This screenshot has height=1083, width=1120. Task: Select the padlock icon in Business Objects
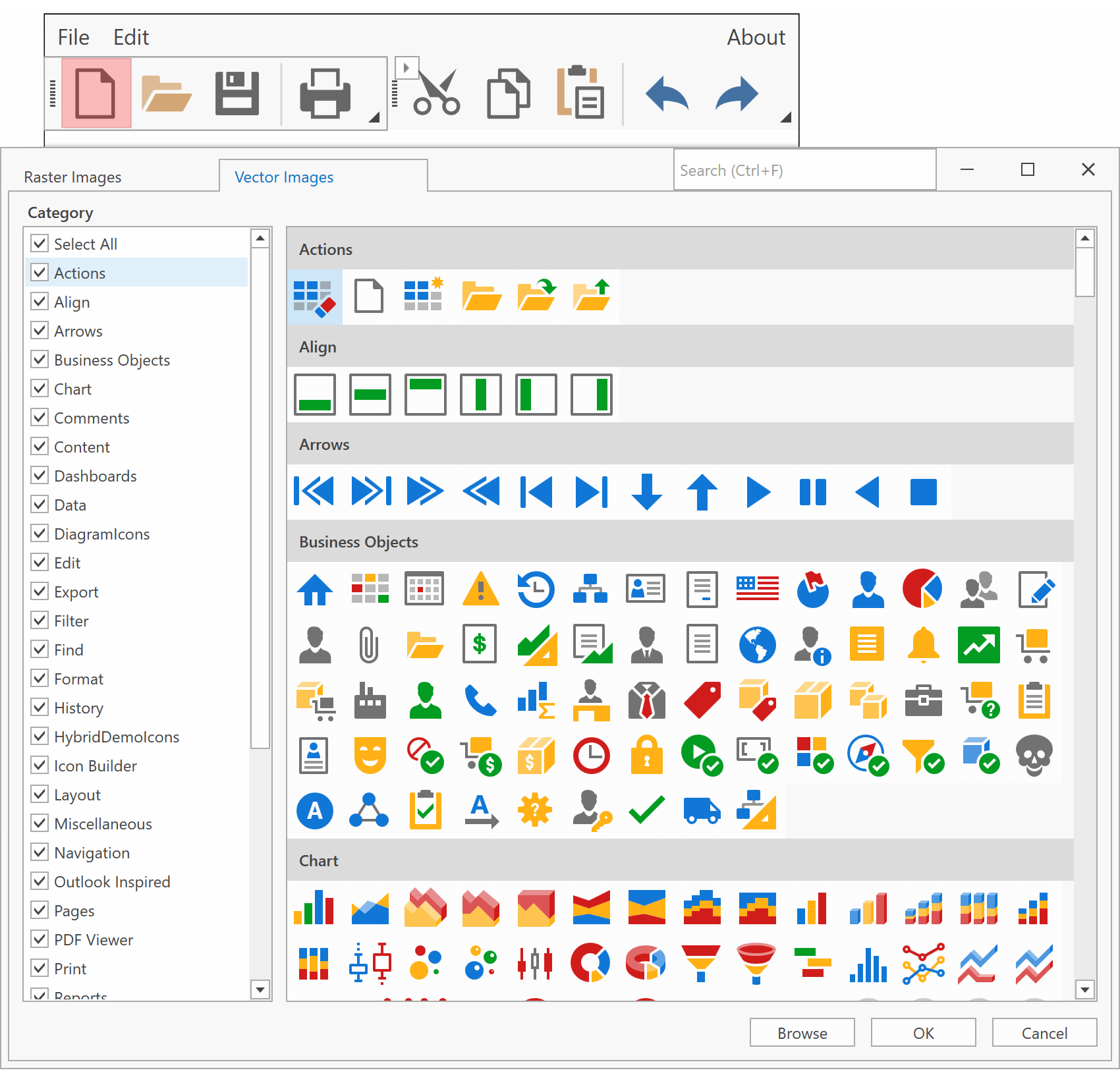click(x=646, y=756)
